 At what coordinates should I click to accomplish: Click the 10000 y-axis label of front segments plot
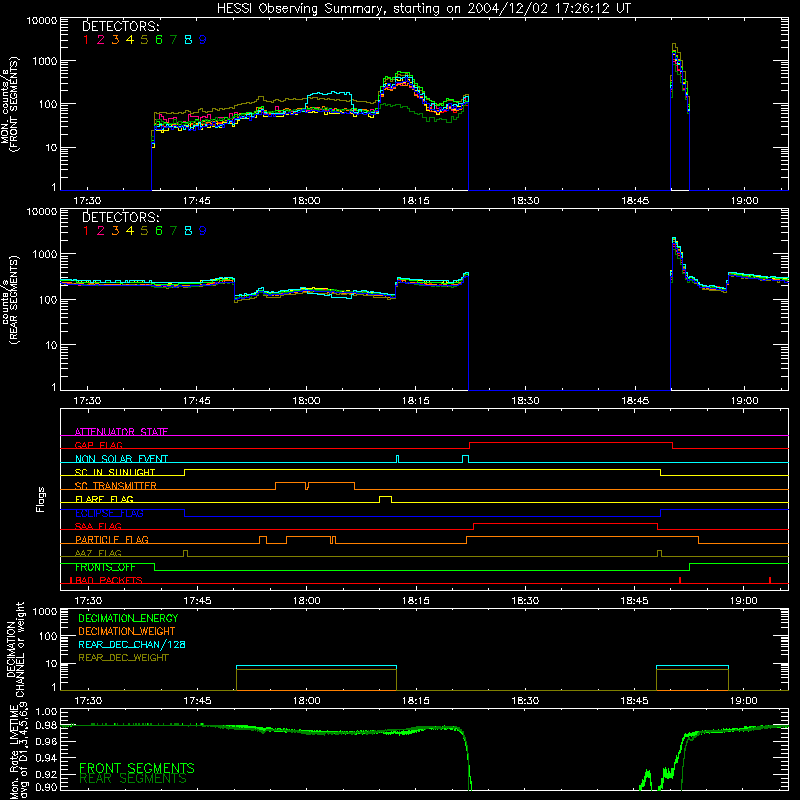(42, 21)
